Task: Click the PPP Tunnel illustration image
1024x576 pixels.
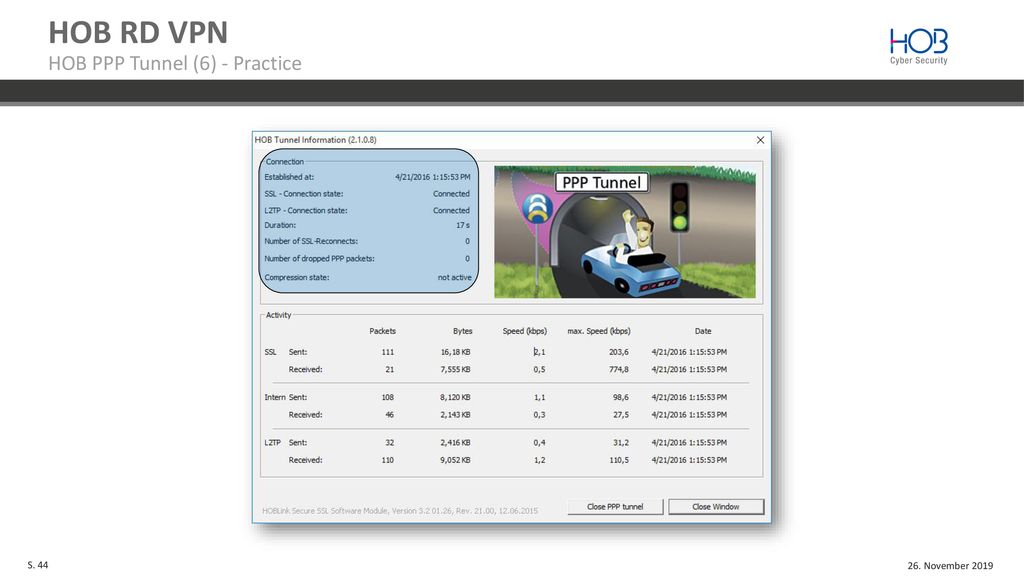Action: coord(625,232)
